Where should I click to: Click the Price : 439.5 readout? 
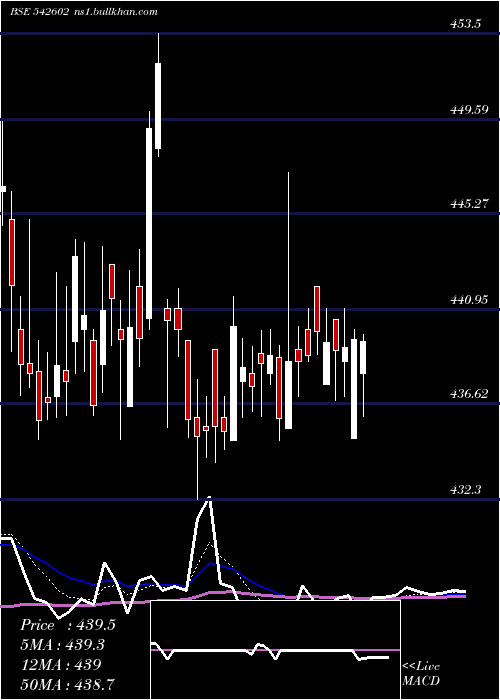tap(68, 625)
